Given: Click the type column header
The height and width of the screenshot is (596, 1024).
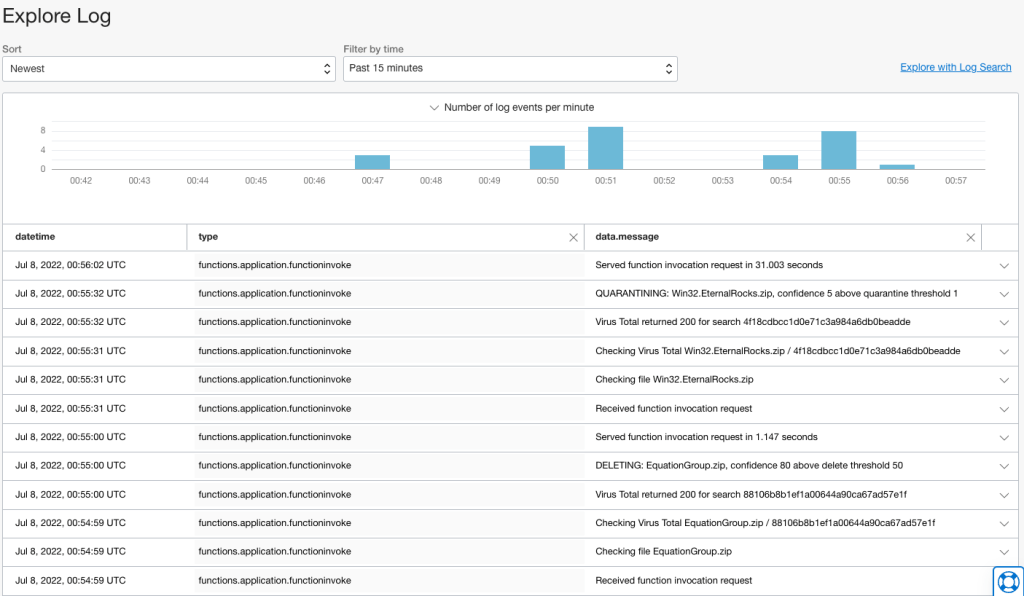Looking at the screenshot, I should (x=208, y=237).
